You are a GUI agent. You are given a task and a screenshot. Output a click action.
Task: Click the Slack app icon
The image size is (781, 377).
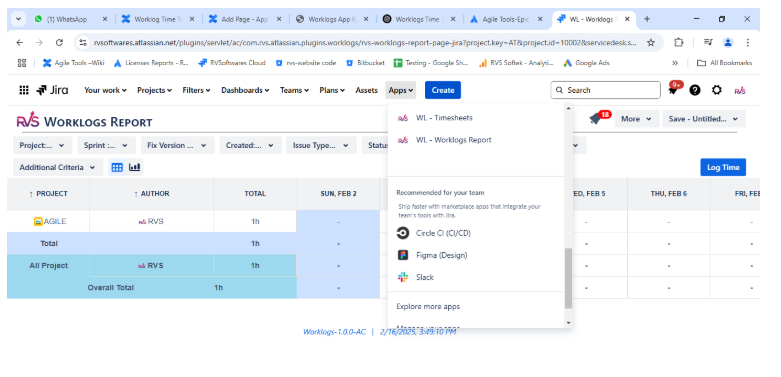pyautogui.click(x=403, y=277)
